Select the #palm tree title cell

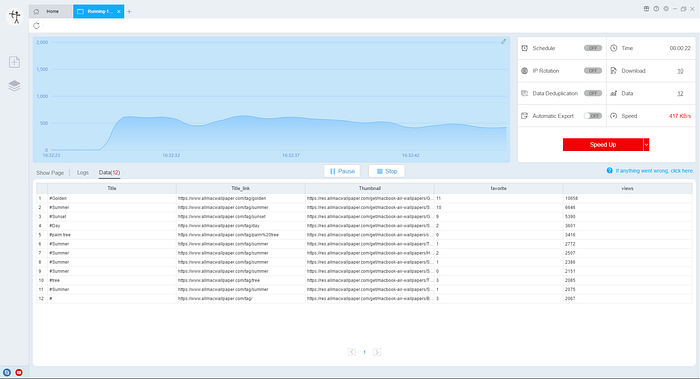112,235
